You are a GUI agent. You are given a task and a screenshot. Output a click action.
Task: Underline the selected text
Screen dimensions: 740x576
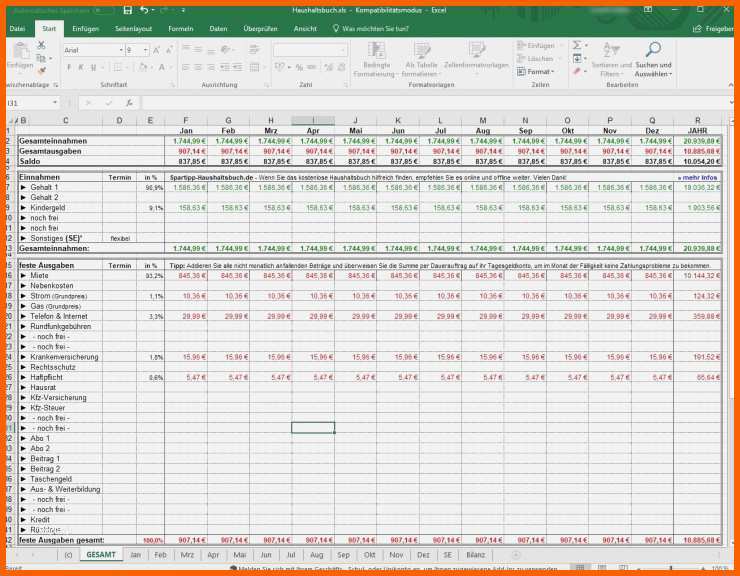(93, 68)
